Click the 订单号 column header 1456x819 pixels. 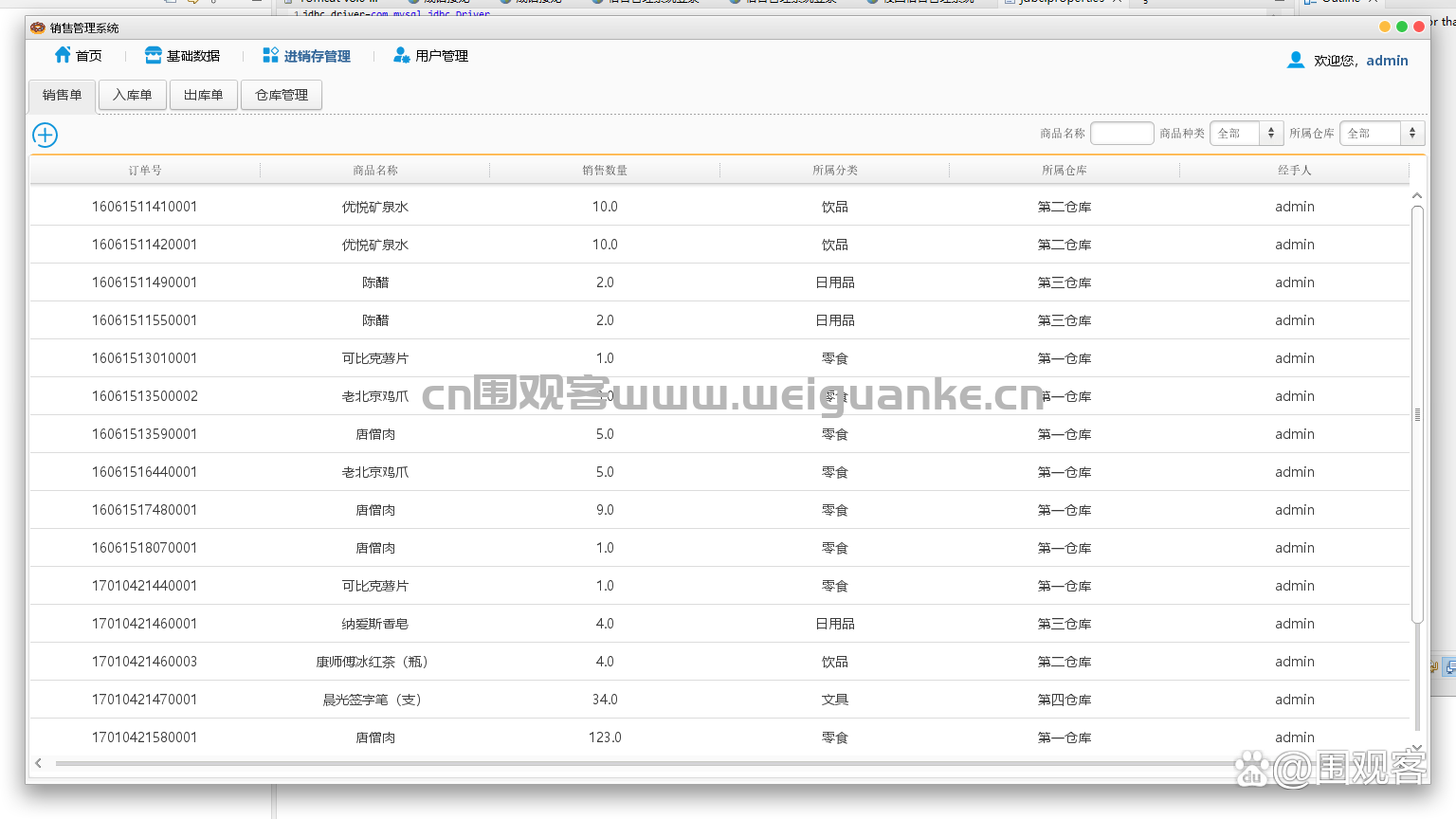click(145, 171)
